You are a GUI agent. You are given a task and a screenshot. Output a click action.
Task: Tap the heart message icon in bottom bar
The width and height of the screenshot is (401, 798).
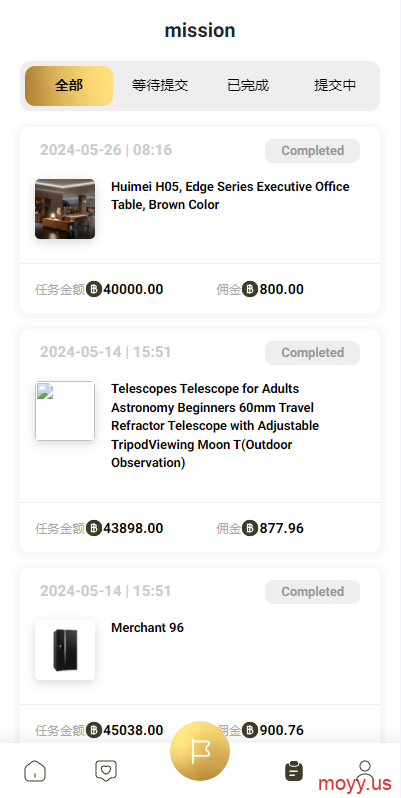tap(106, 771)
